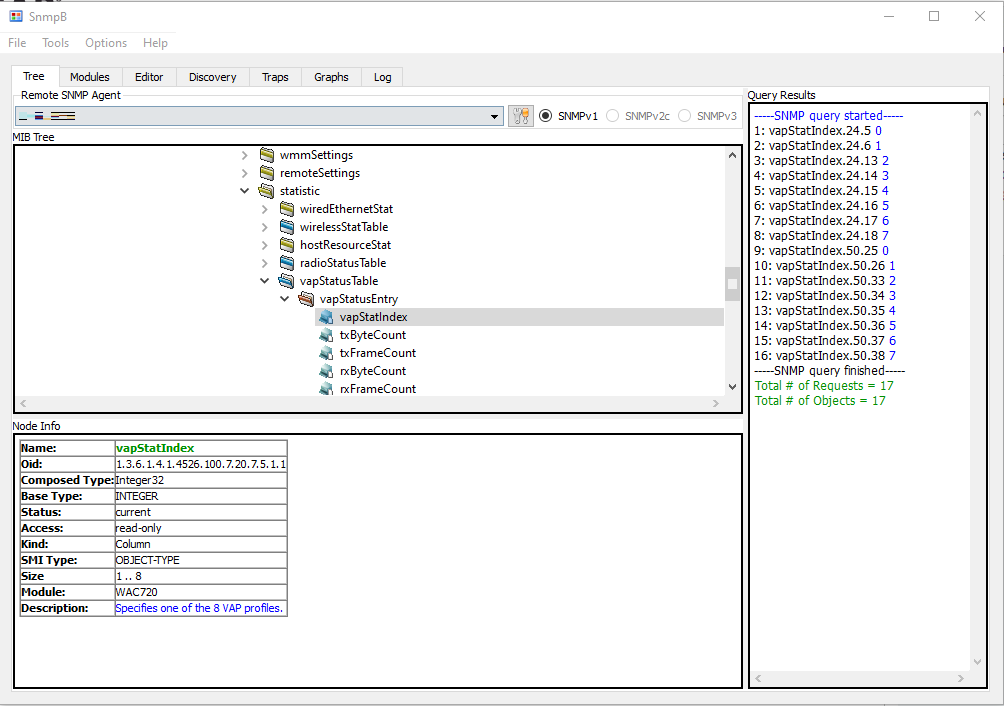Screen dimensions: 1004x706
Task: Click the VAP profiles description link
Action: click(199, 607)
